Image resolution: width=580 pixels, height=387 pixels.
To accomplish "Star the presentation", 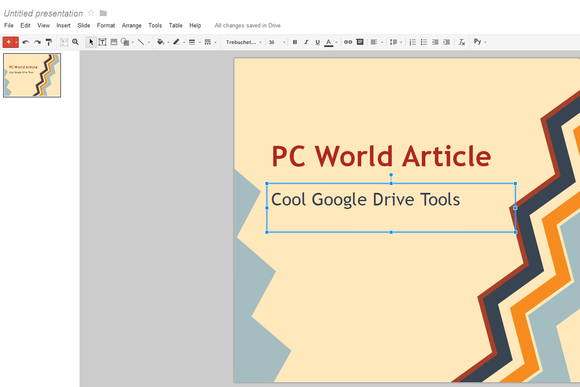I will tap(91, 13).
